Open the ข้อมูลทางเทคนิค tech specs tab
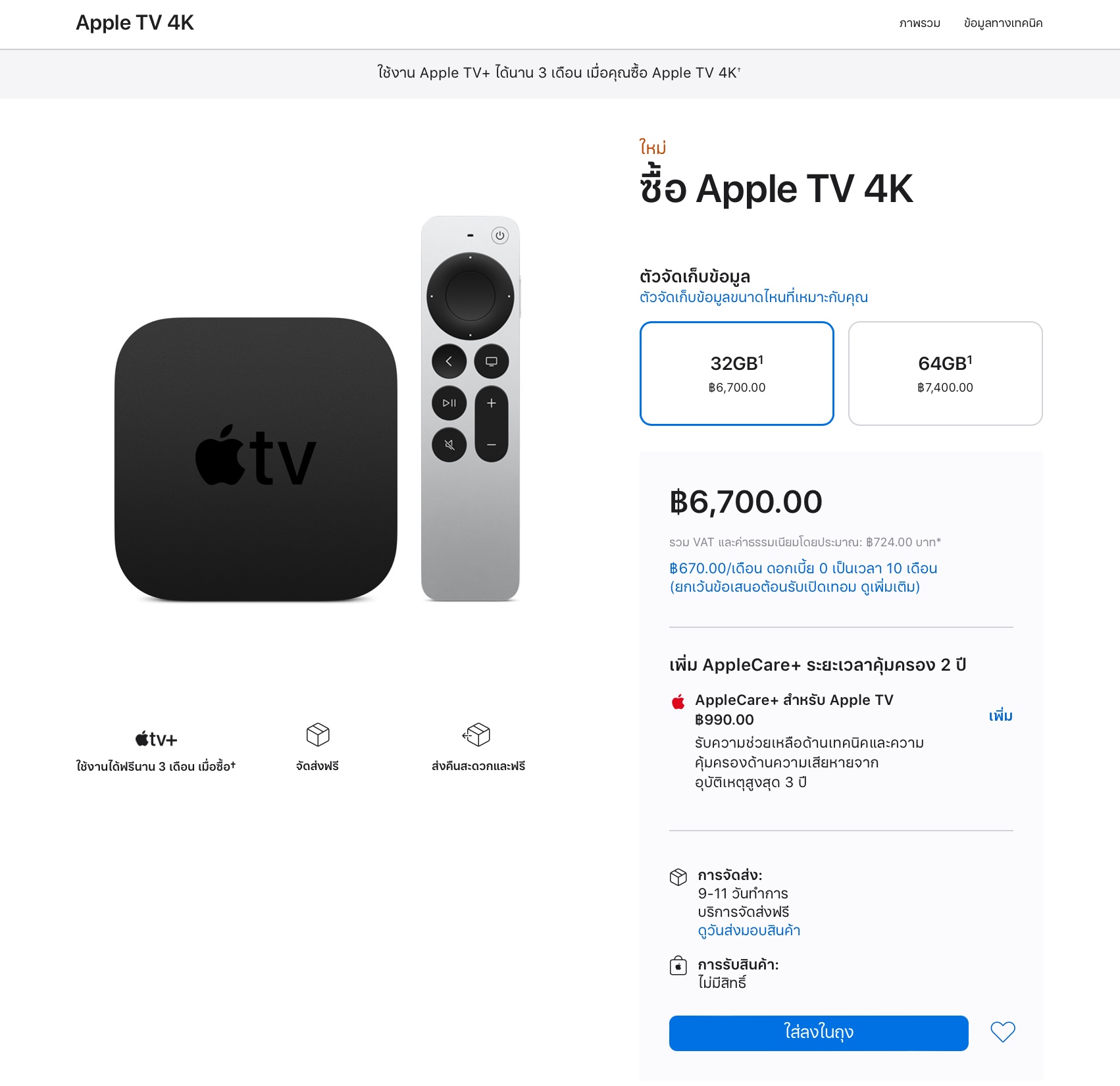Screen dimensions: 1120x1086 pos(1003,23)
